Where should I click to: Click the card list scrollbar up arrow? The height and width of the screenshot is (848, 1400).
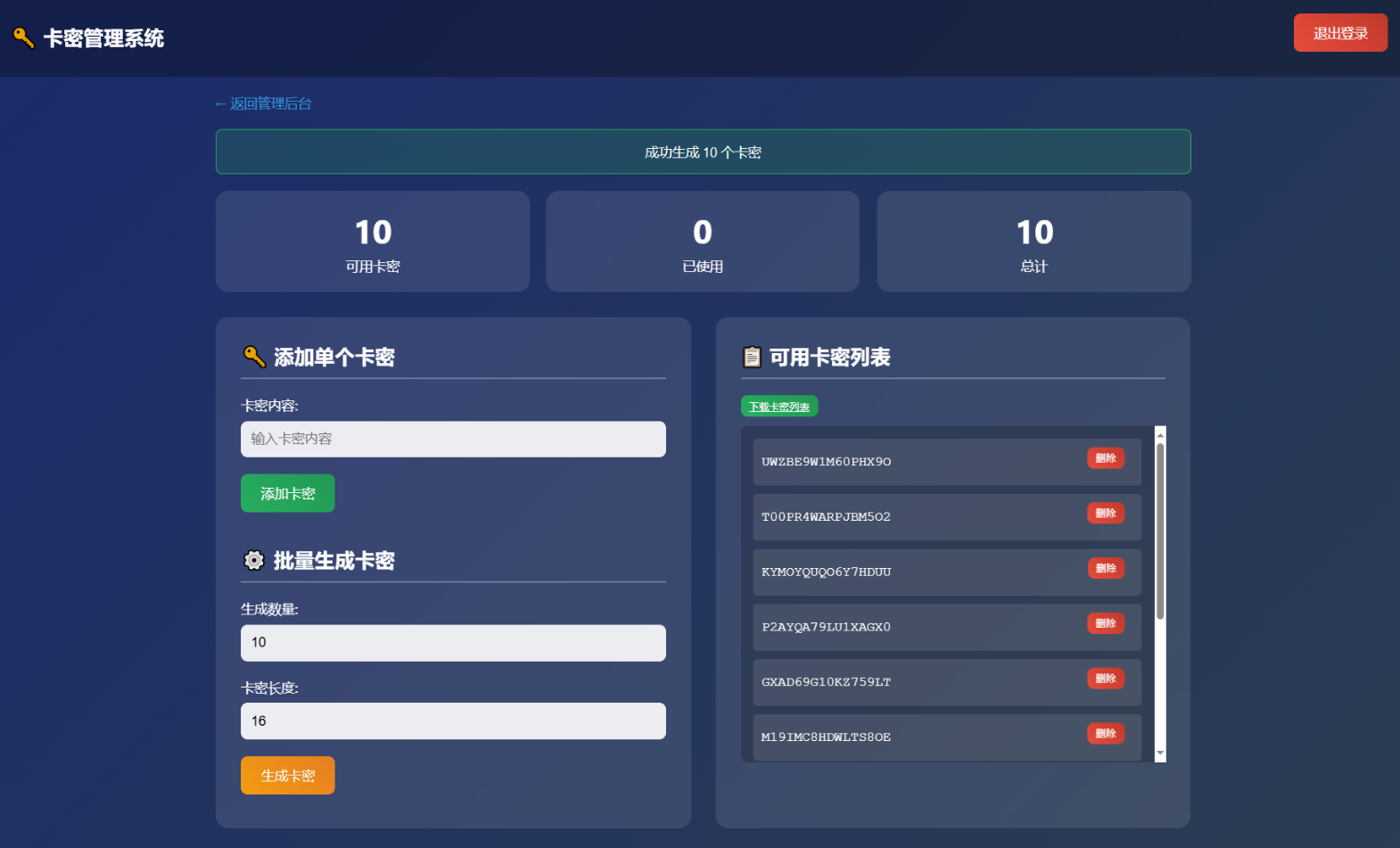1160,434
